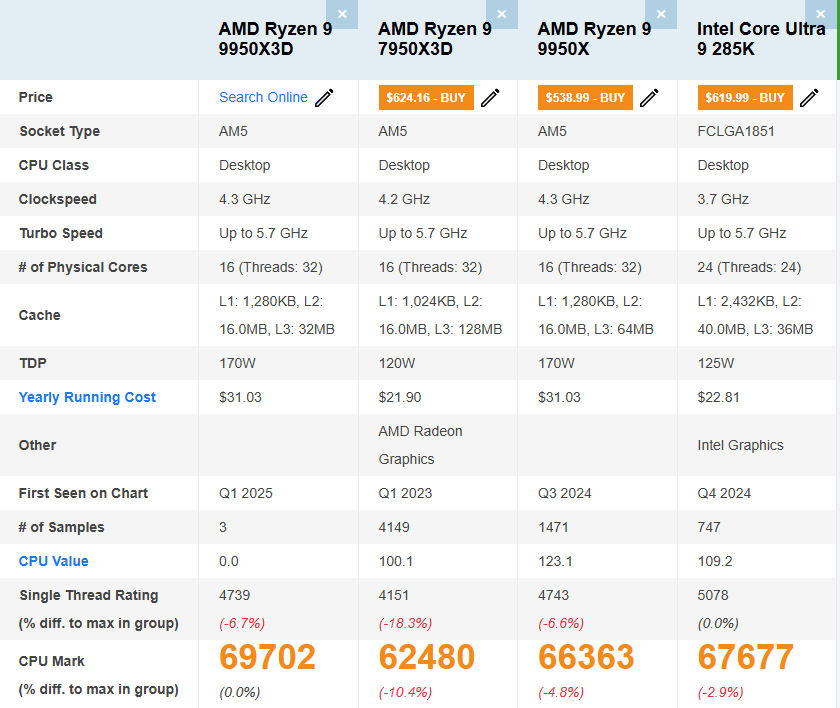Click the 69702 CPU Mark score
840x708 pixels.
(x=267, y=657)
